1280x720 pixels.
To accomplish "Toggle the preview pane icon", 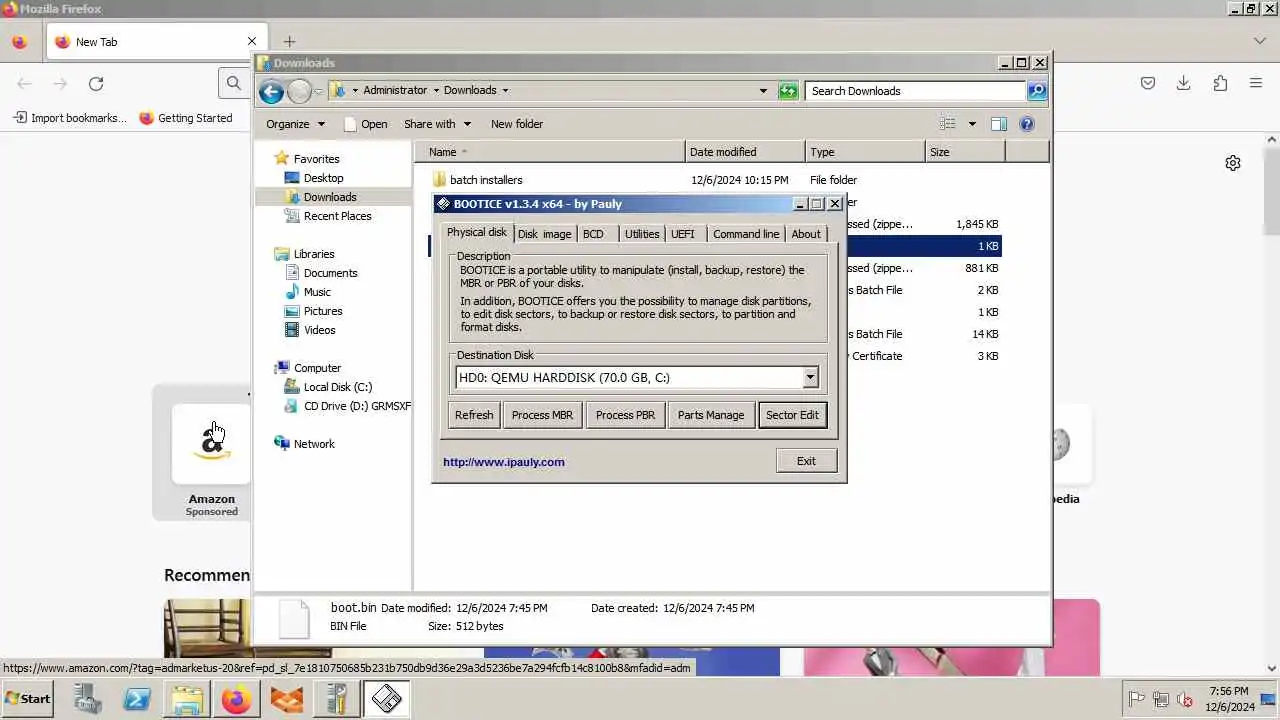I will pyautogui.click(x=998, y=124).
